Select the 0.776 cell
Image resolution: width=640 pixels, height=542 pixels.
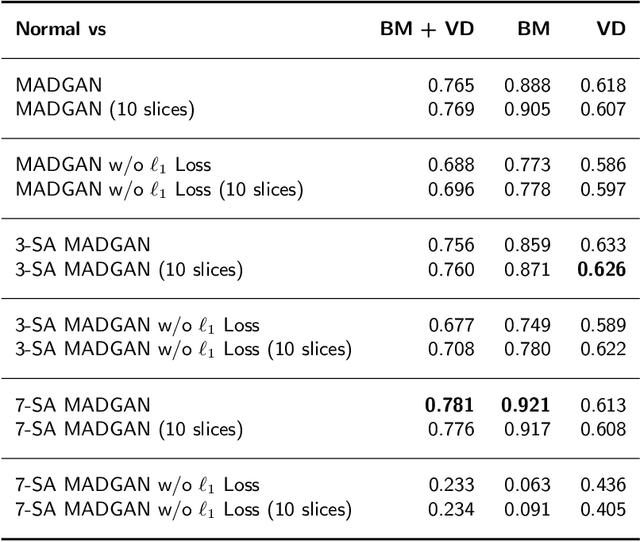point(451,429)
